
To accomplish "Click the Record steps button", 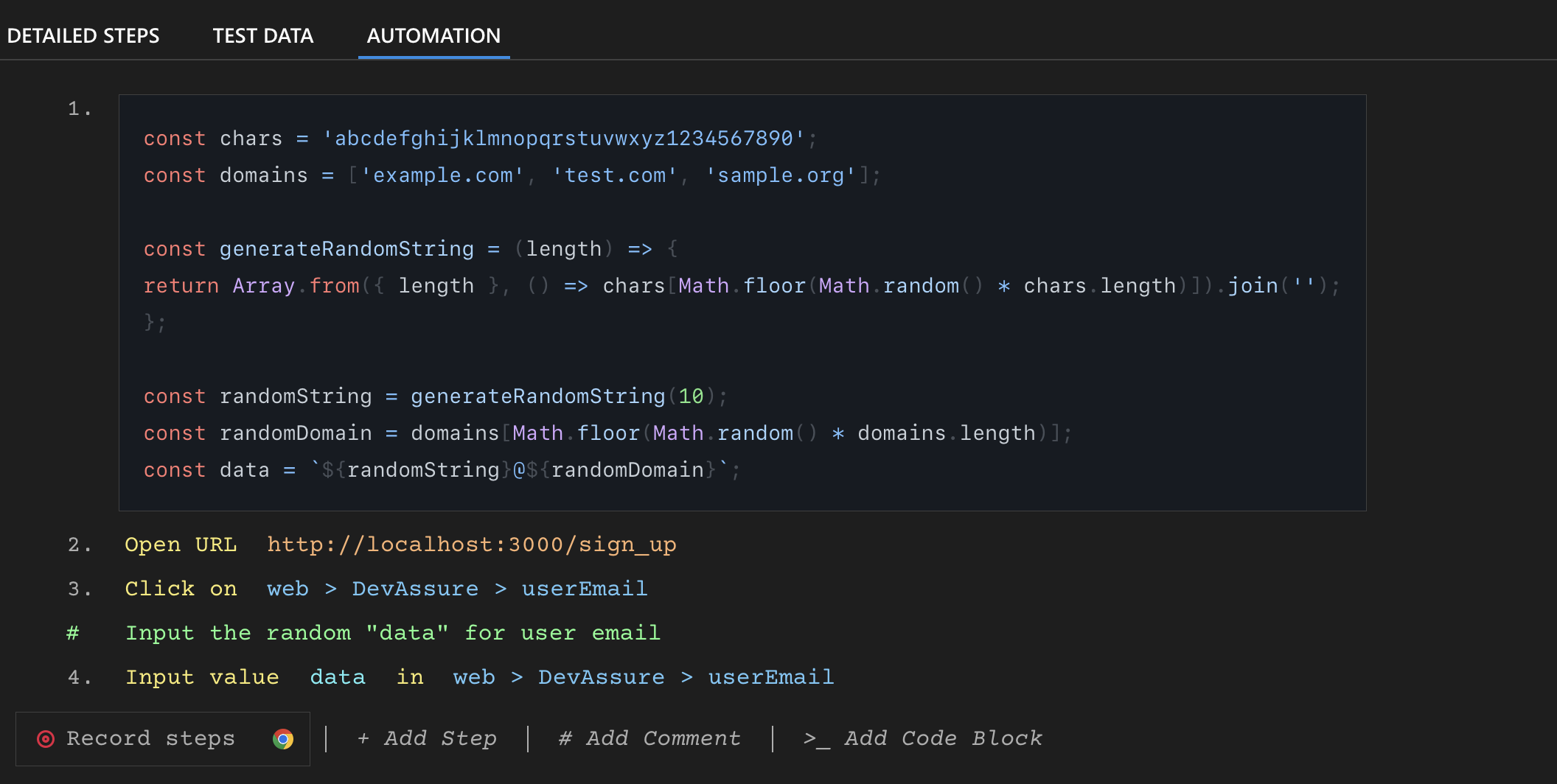I will click(150, 738).
